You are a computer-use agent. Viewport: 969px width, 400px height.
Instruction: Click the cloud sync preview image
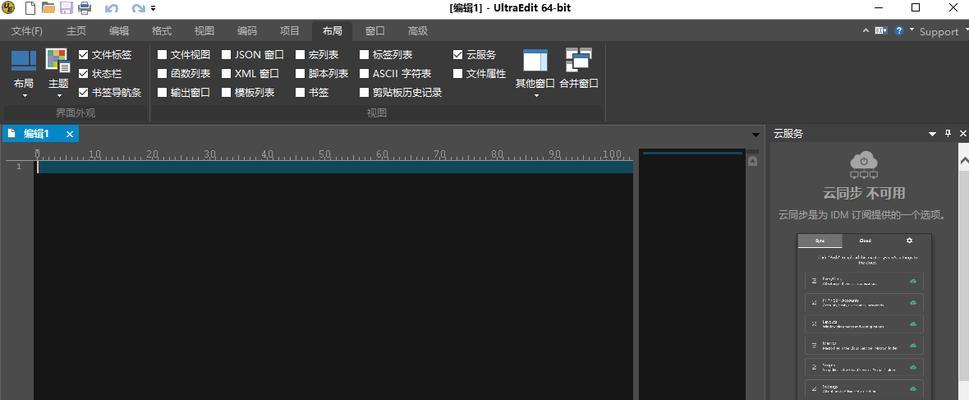click(x=864, y=317)
